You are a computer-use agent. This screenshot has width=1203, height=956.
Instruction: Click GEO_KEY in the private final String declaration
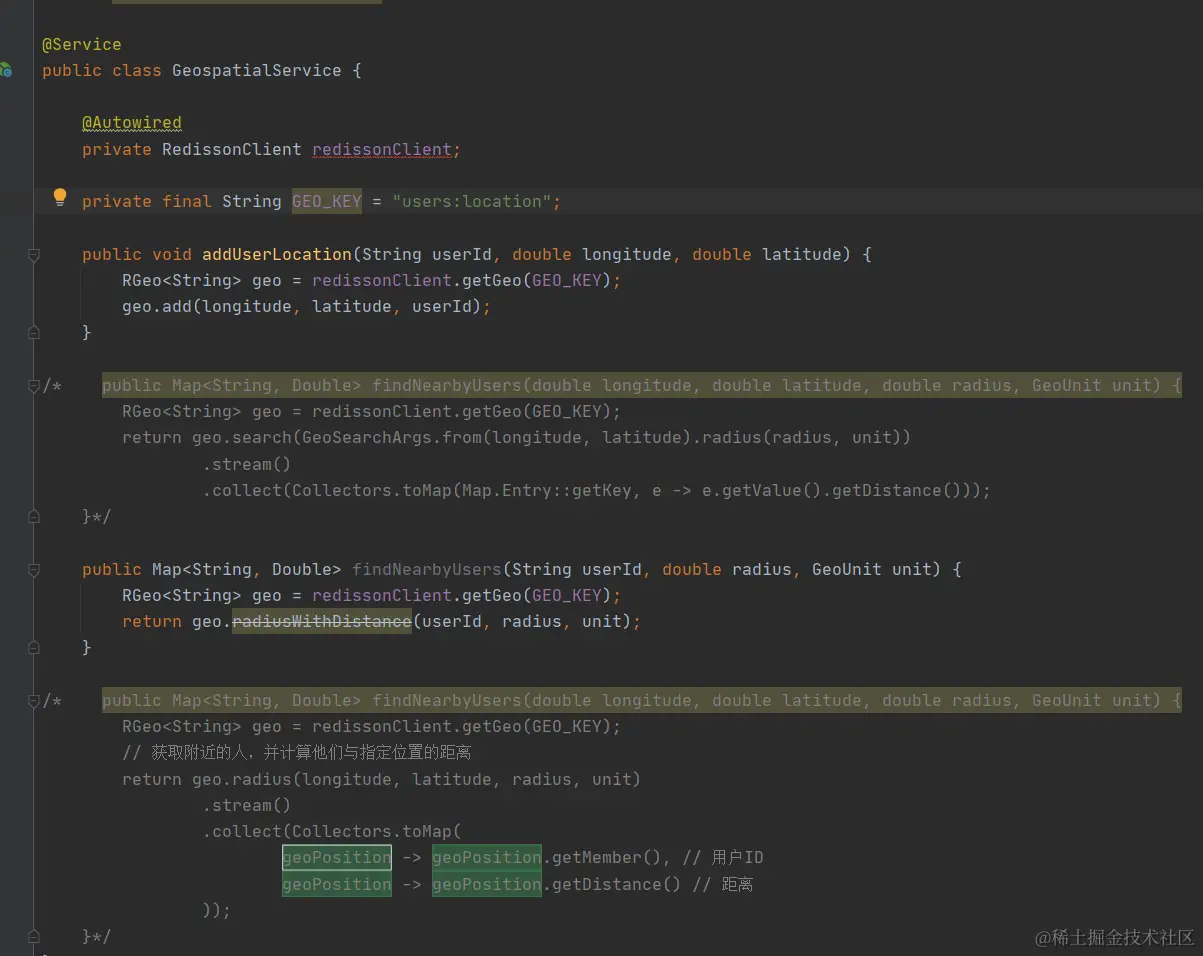[x=327, y=202]
